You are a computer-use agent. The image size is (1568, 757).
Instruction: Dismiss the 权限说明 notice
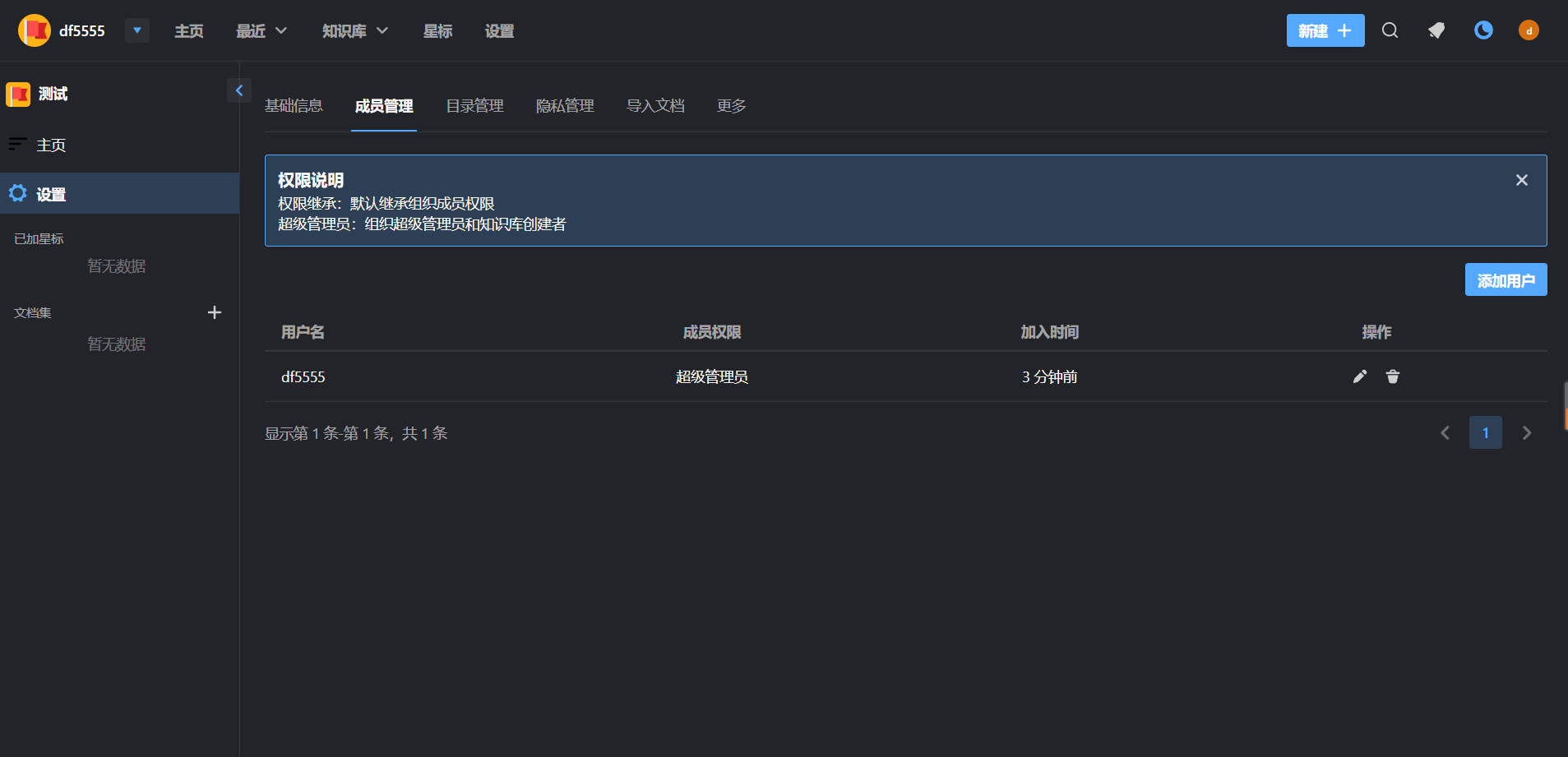coord(1522,179)
